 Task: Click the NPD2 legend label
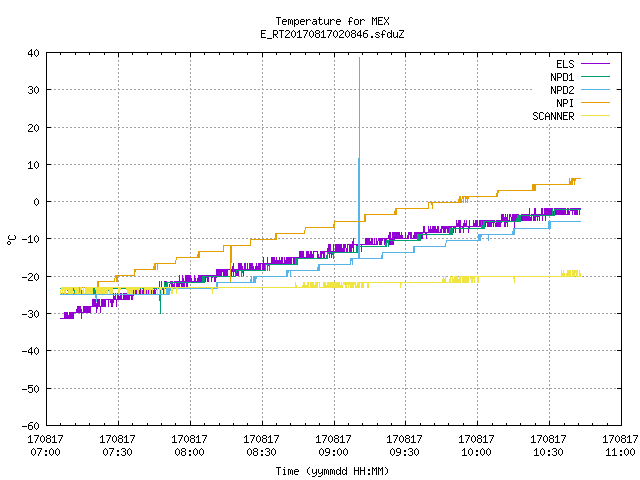(x=562, y=90)
